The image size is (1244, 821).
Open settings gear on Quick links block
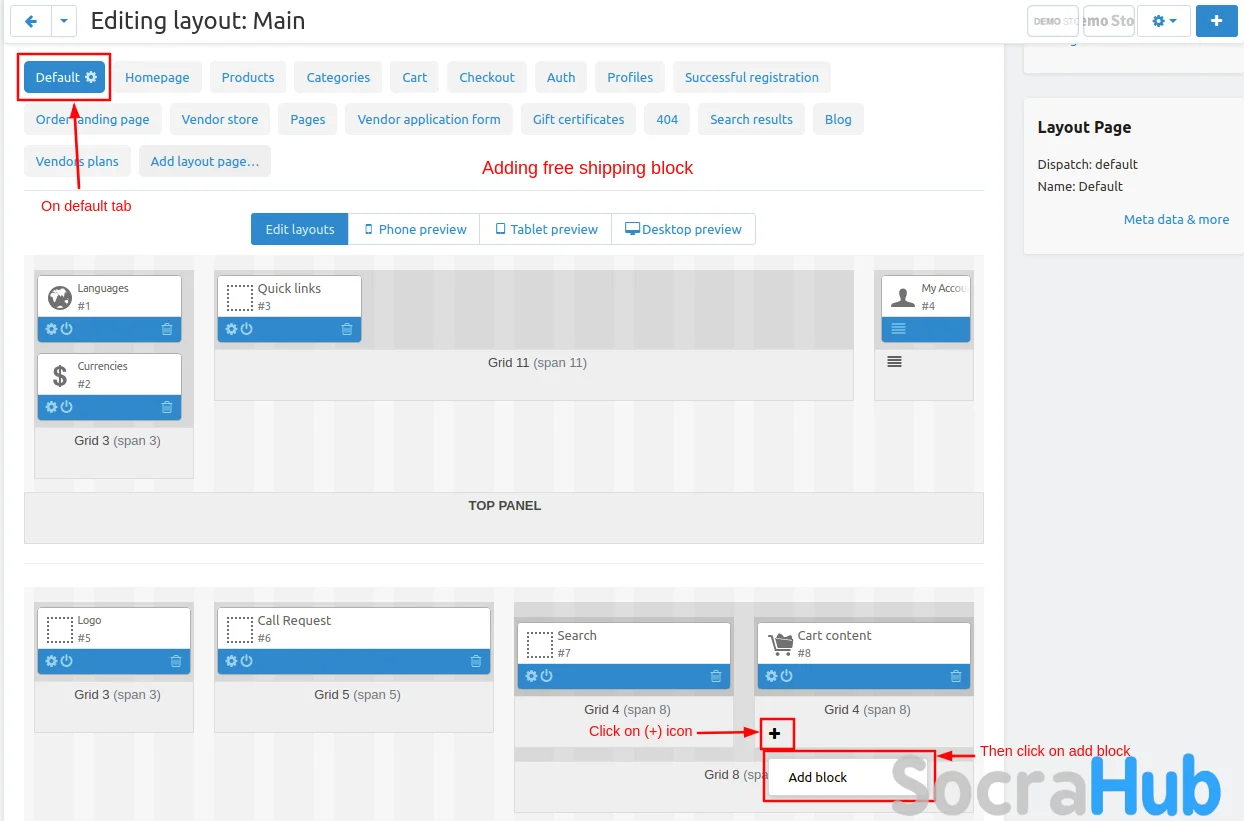click(232, 329)
